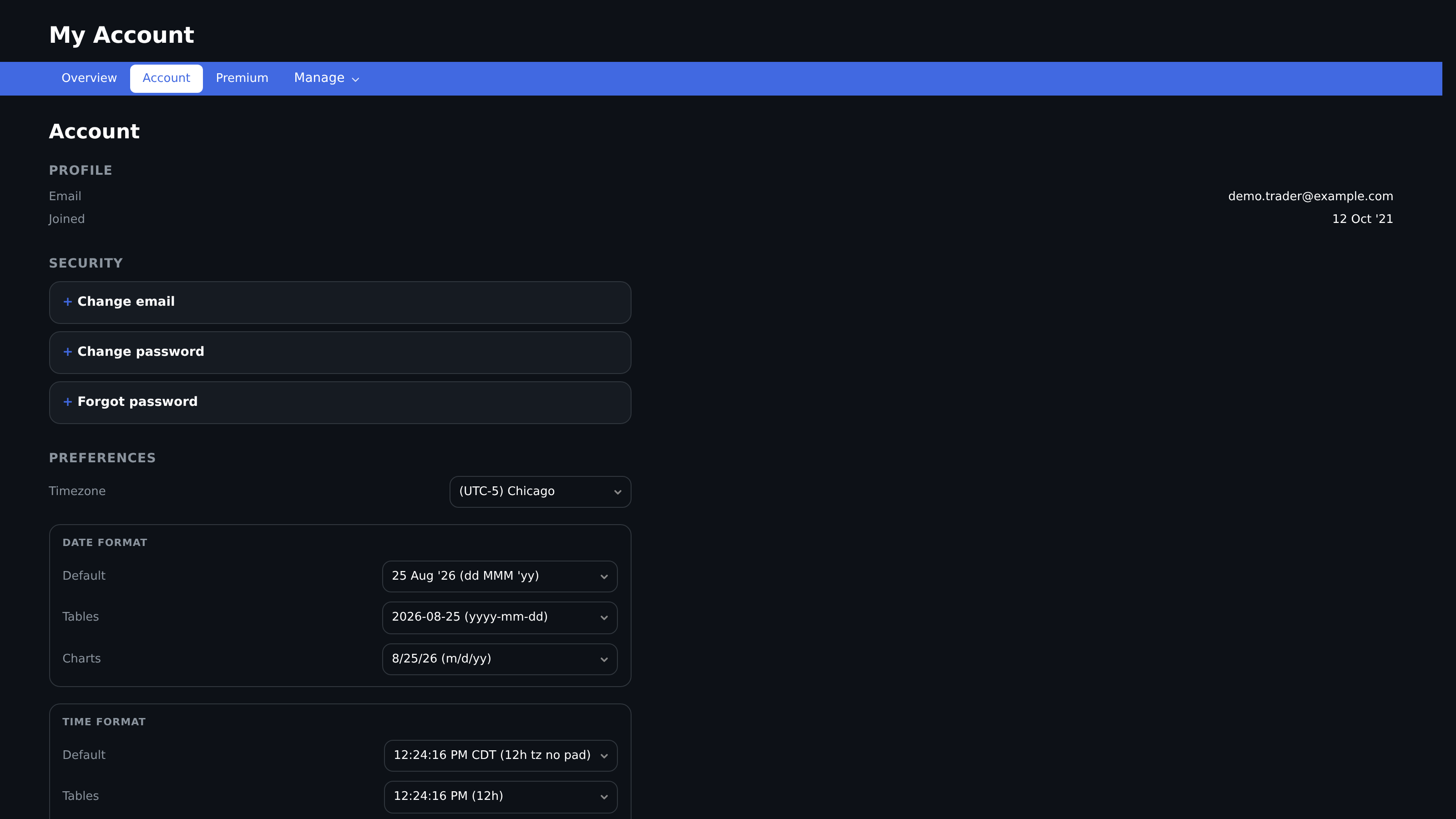Click the DATE FORMAT group heading
This screenshot has width=1456, height=819.
[x=105, y=543]
